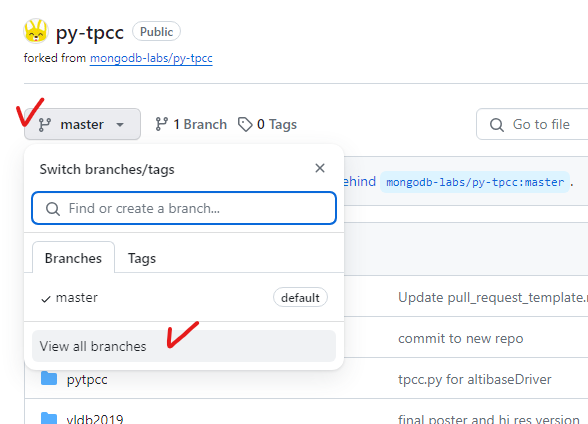
Task: Click the Switch branches/tags heading
Action: [107, 169]
